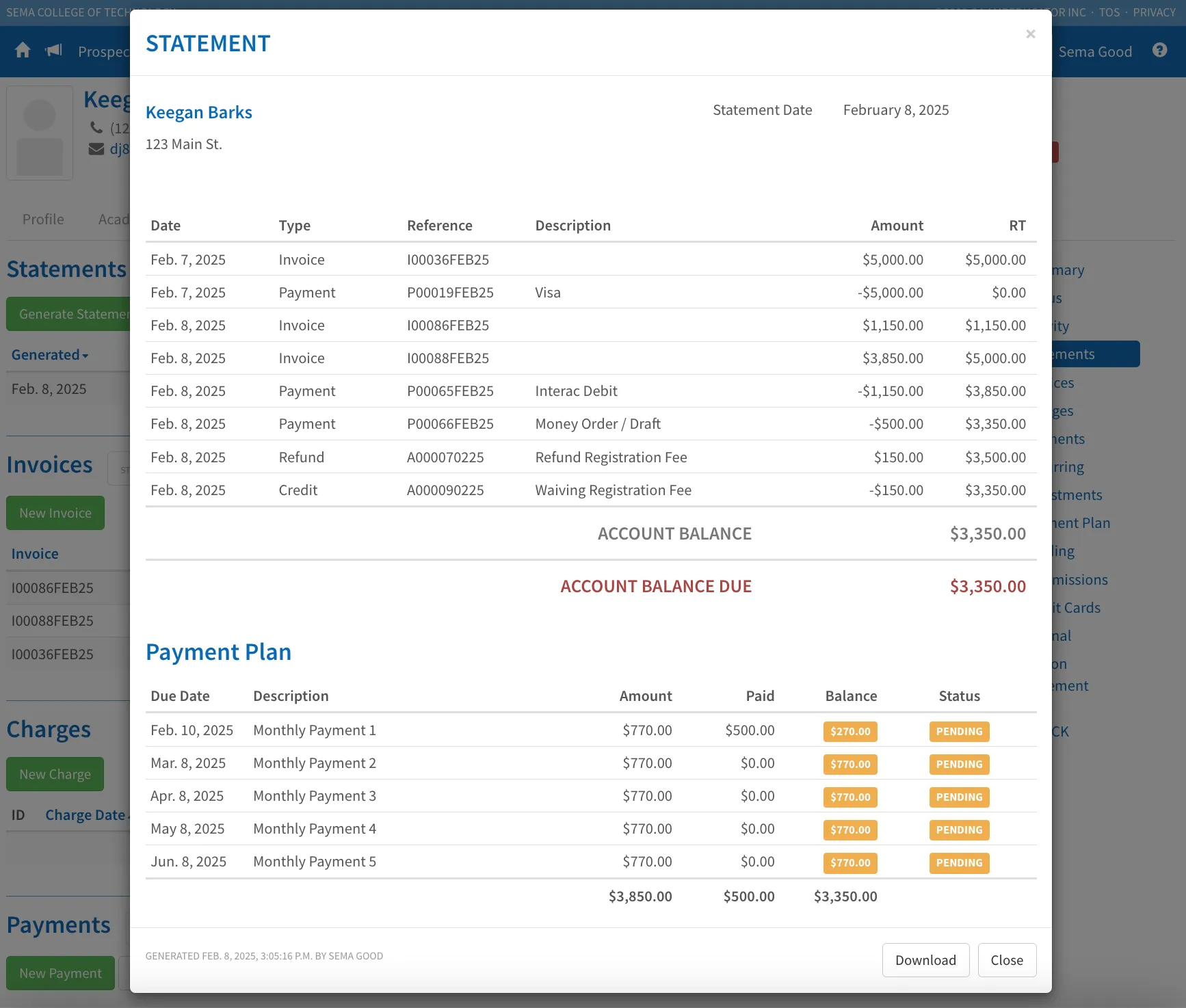Select the Statement Date value February 8, 2025
The height and width of the screenshot is (1008, 1186).
(896, 110)
